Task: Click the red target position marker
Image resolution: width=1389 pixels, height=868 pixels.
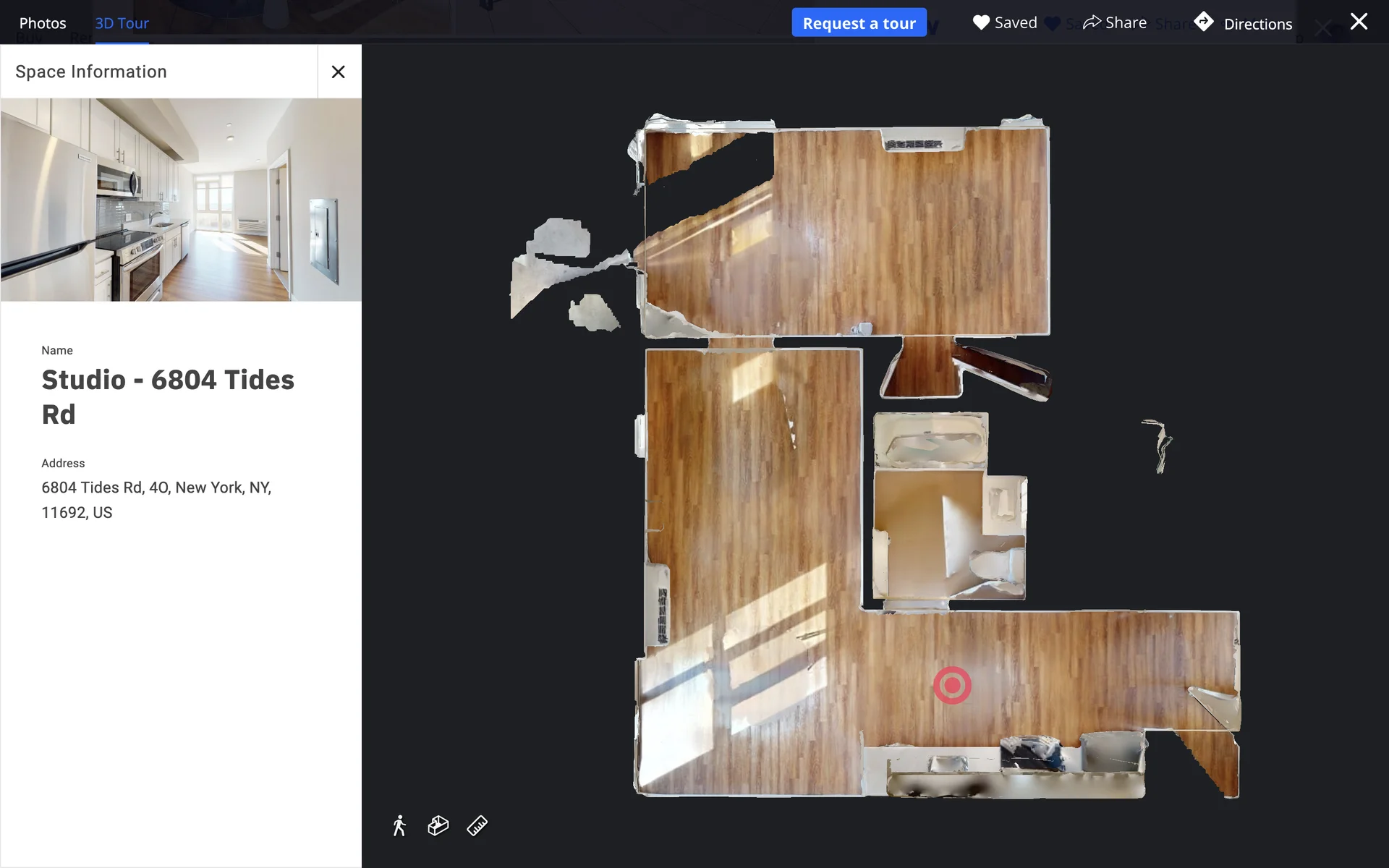Action: point(952,685)
